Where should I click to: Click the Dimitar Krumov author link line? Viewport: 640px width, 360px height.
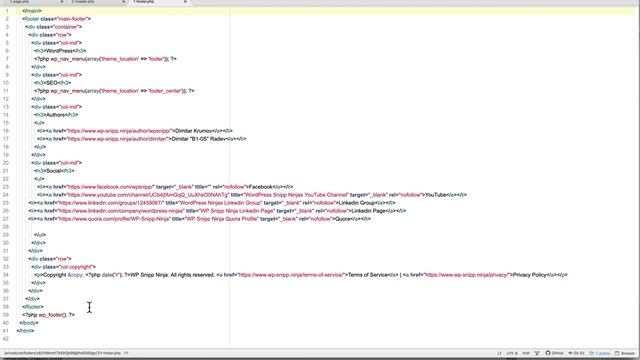(135, 131)
